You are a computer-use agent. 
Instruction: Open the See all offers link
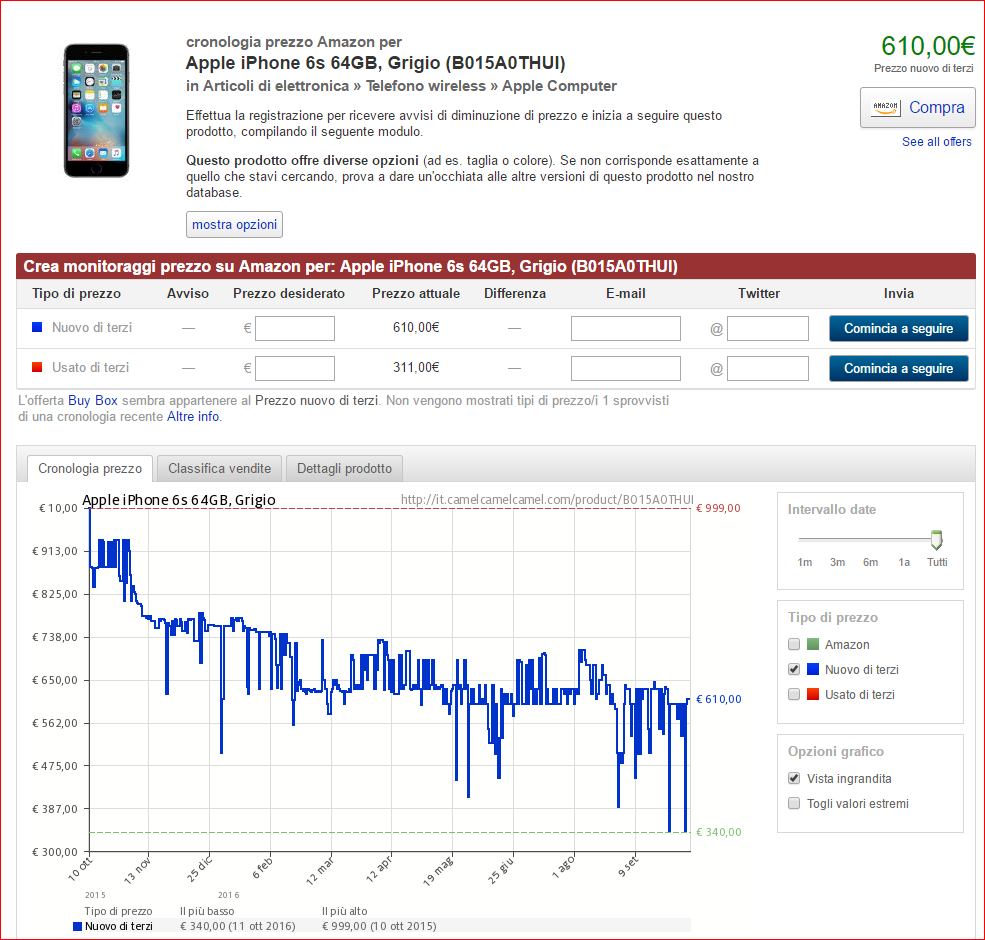coord(936,142)
